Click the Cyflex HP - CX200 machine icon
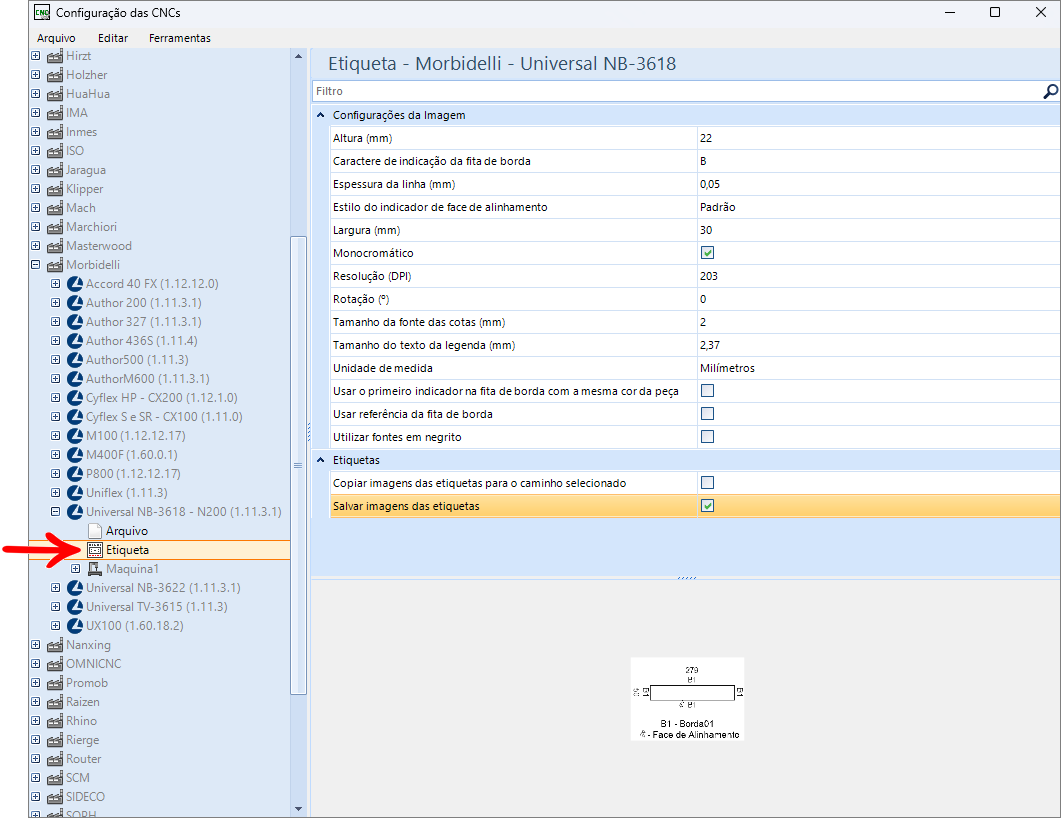The height and width of the screenshot is (818, 1061). click(74, 398)
